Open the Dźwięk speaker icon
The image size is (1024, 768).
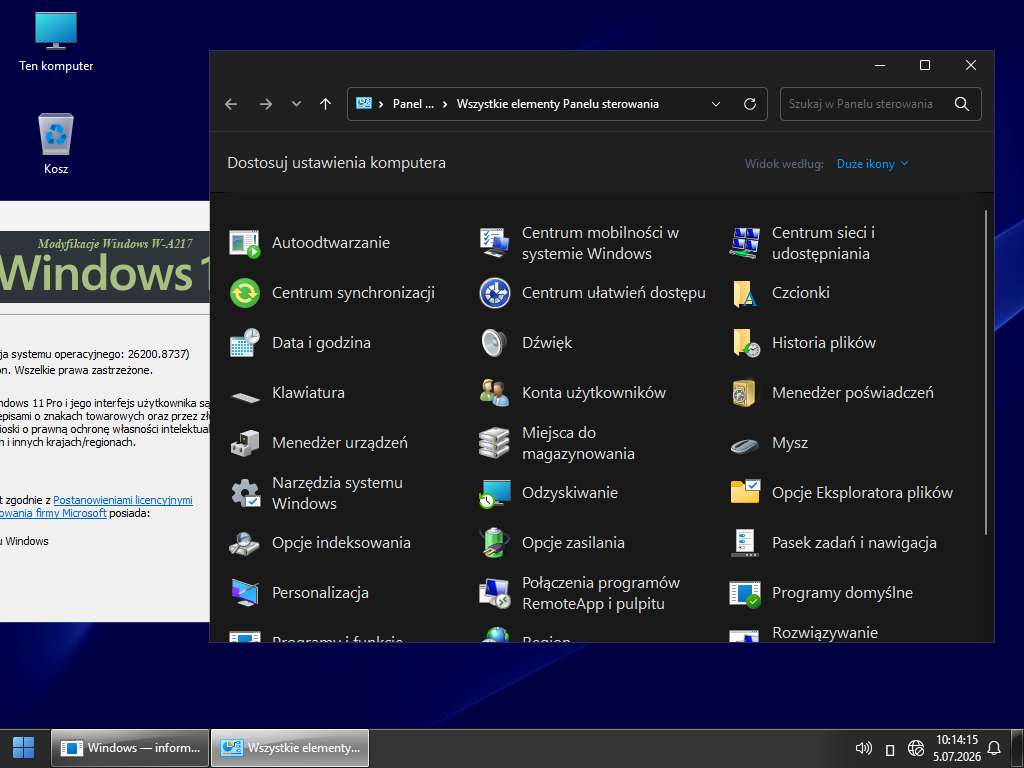(x=494, y=343)
